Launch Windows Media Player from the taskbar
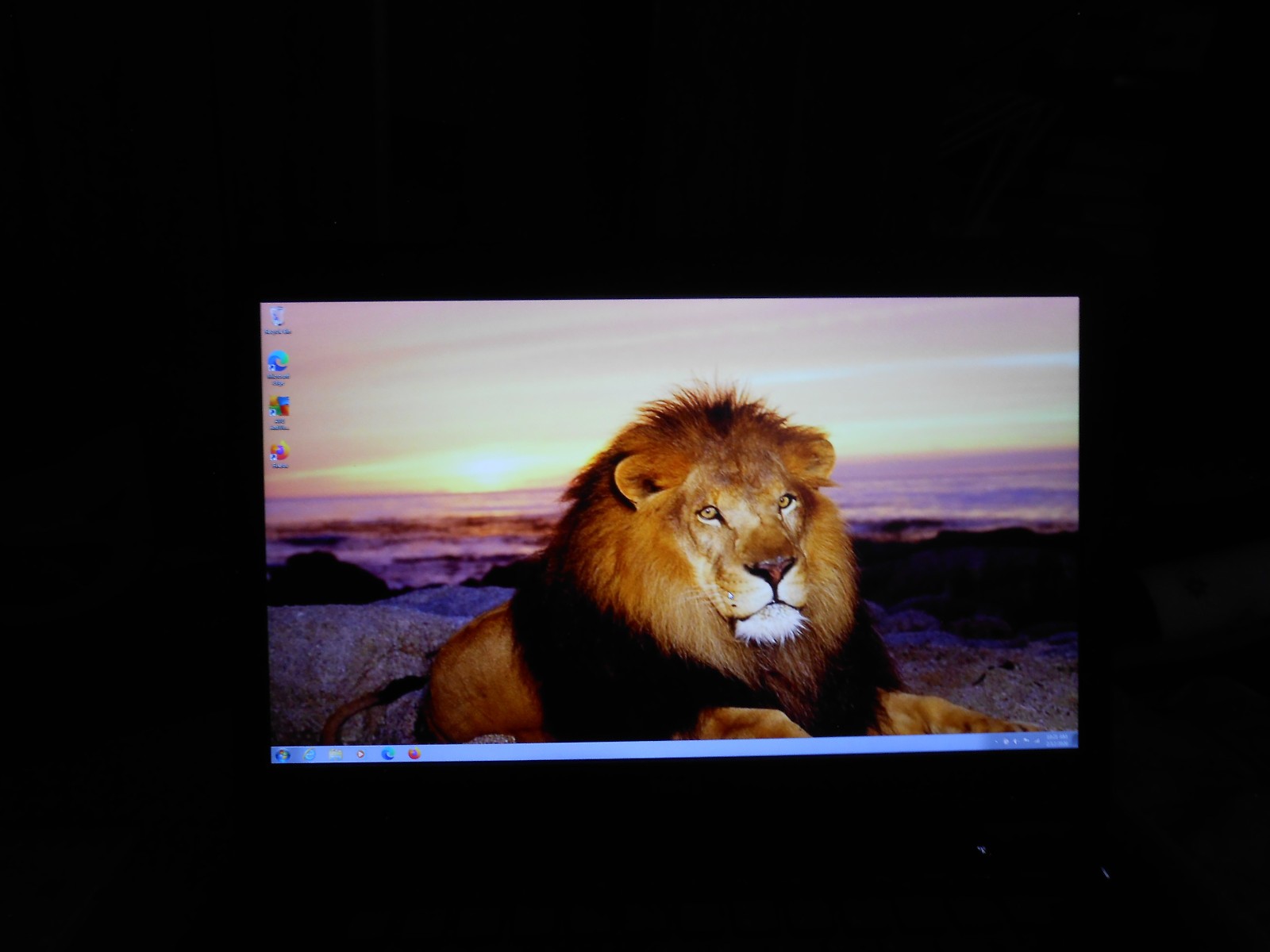 (361, 754)
